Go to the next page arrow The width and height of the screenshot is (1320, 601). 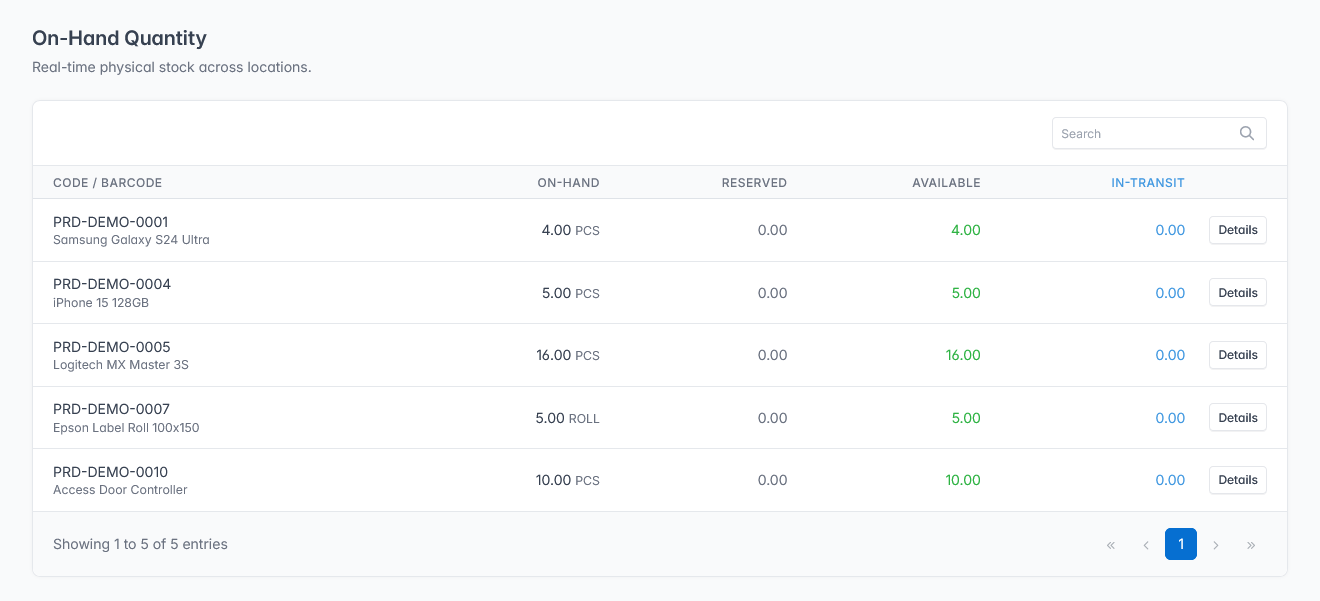point(1216,545)
